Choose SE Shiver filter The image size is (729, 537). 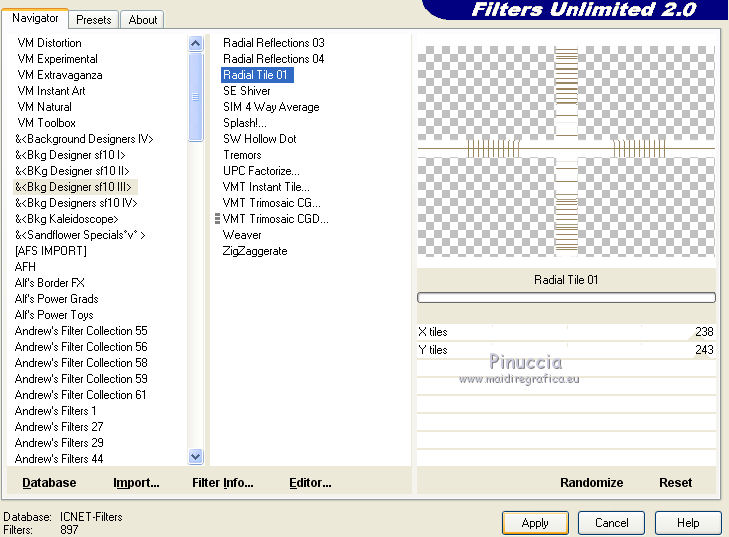coord(246,91)
